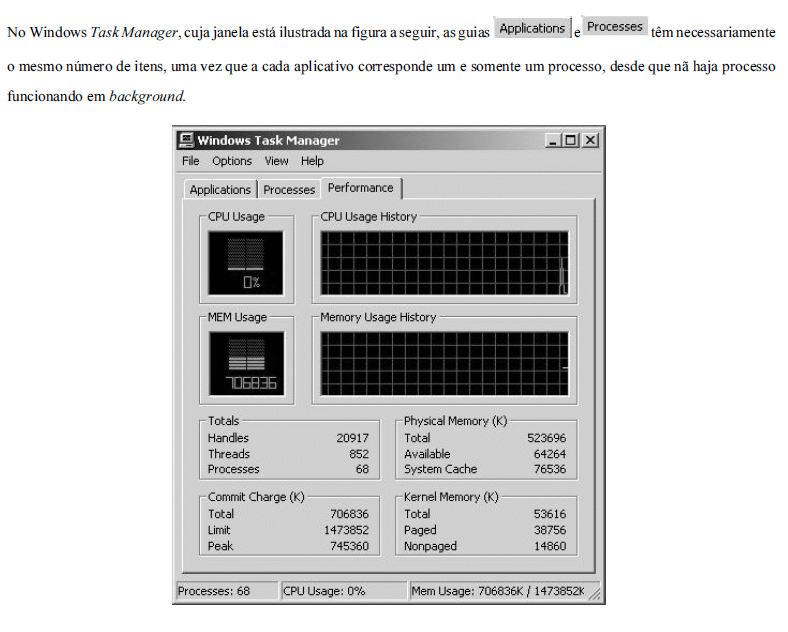Open the File menu

(x=191, y=161)
